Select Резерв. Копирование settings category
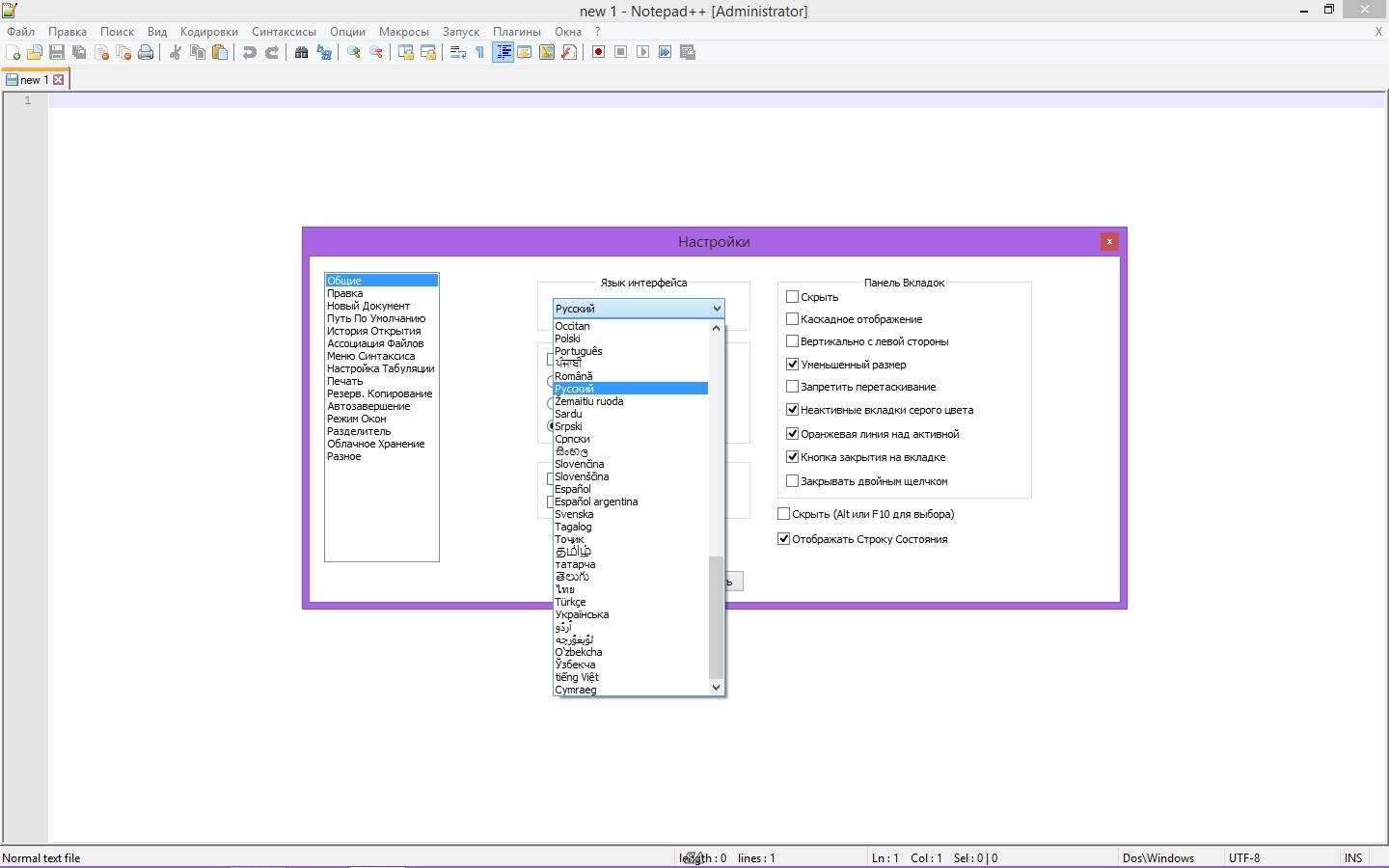The width and height of the screenshot is (1389, 868). pyautogui.click(x=381, y=393)
